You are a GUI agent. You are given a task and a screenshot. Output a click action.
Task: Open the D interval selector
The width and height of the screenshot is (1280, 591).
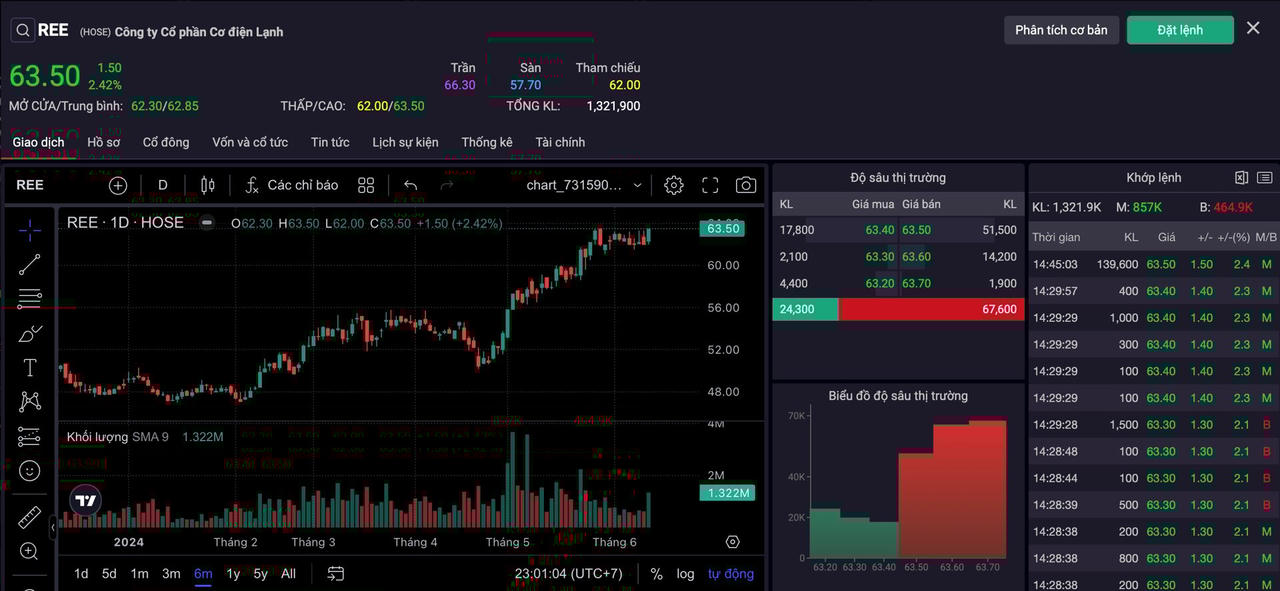[163, 185]
